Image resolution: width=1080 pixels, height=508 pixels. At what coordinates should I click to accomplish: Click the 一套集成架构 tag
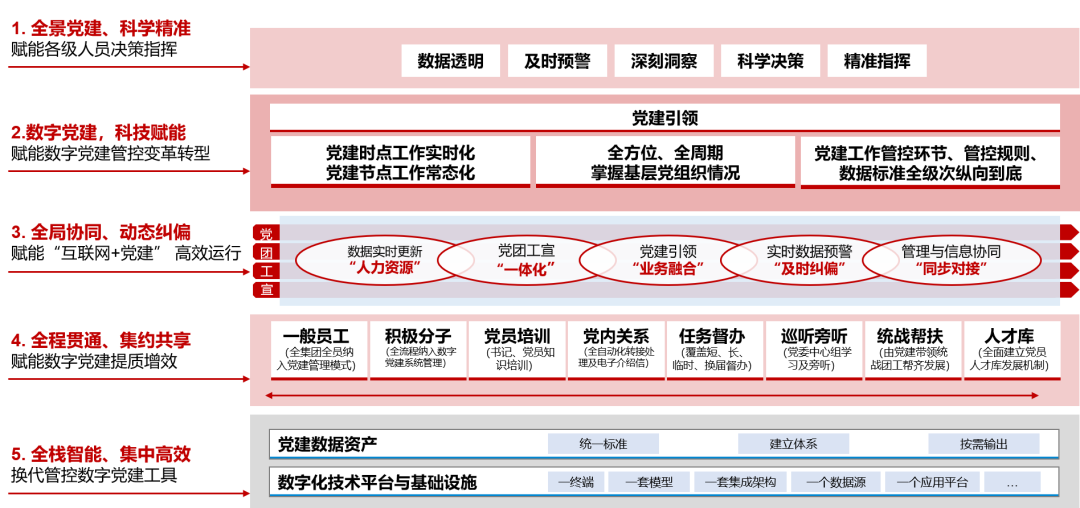[740, 482]
